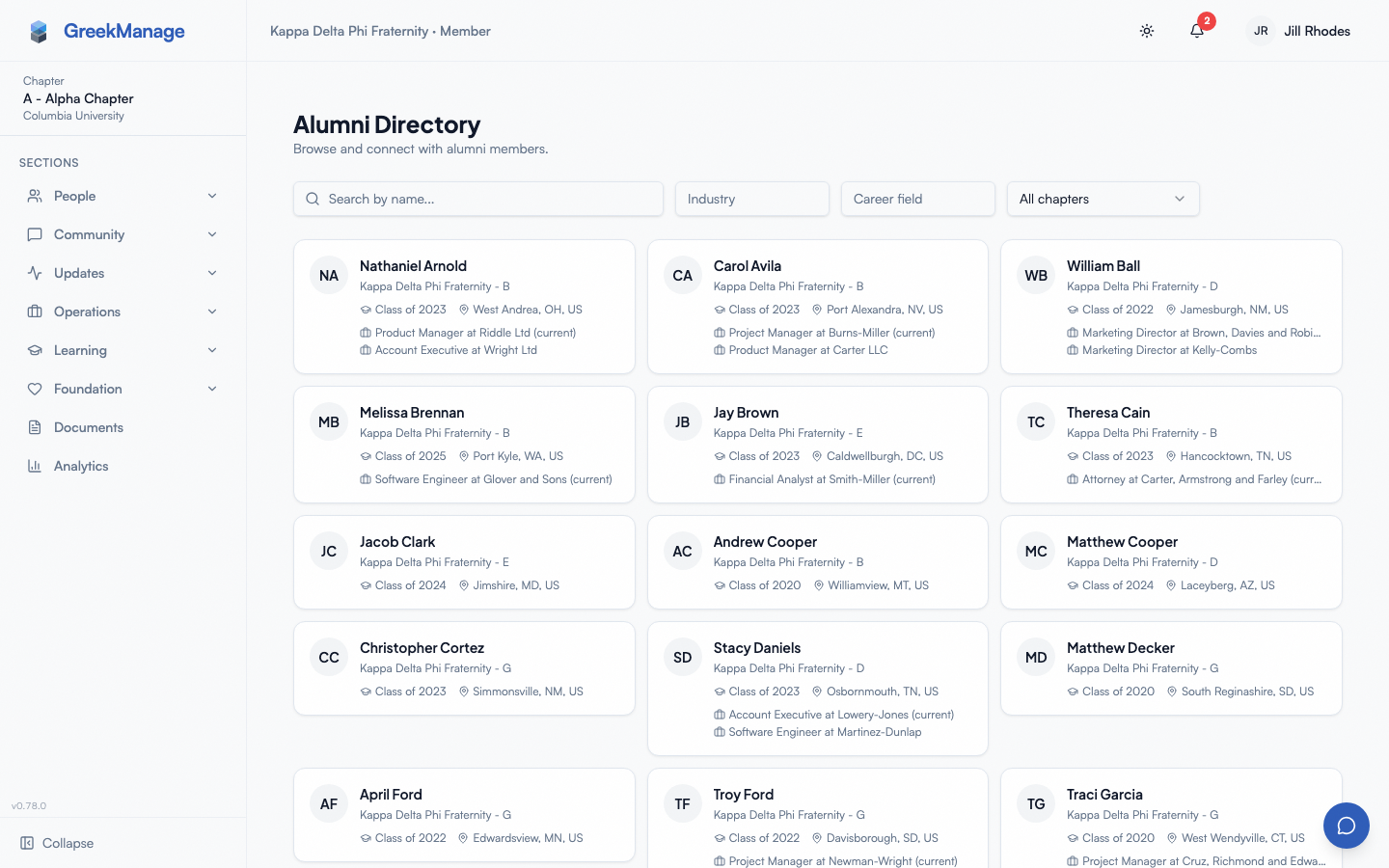Click the NA avatar for Nathaniel Arnold
Screen dimensions: 1389x868
point(329,275)
